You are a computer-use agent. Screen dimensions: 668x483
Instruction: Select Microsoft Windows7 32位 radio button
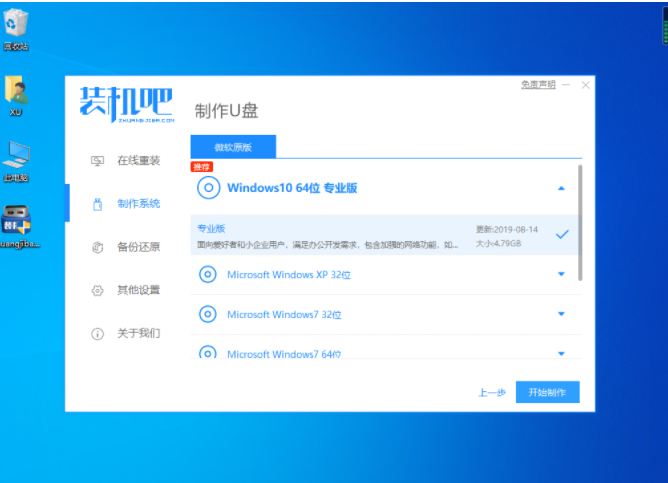[208, 314]
